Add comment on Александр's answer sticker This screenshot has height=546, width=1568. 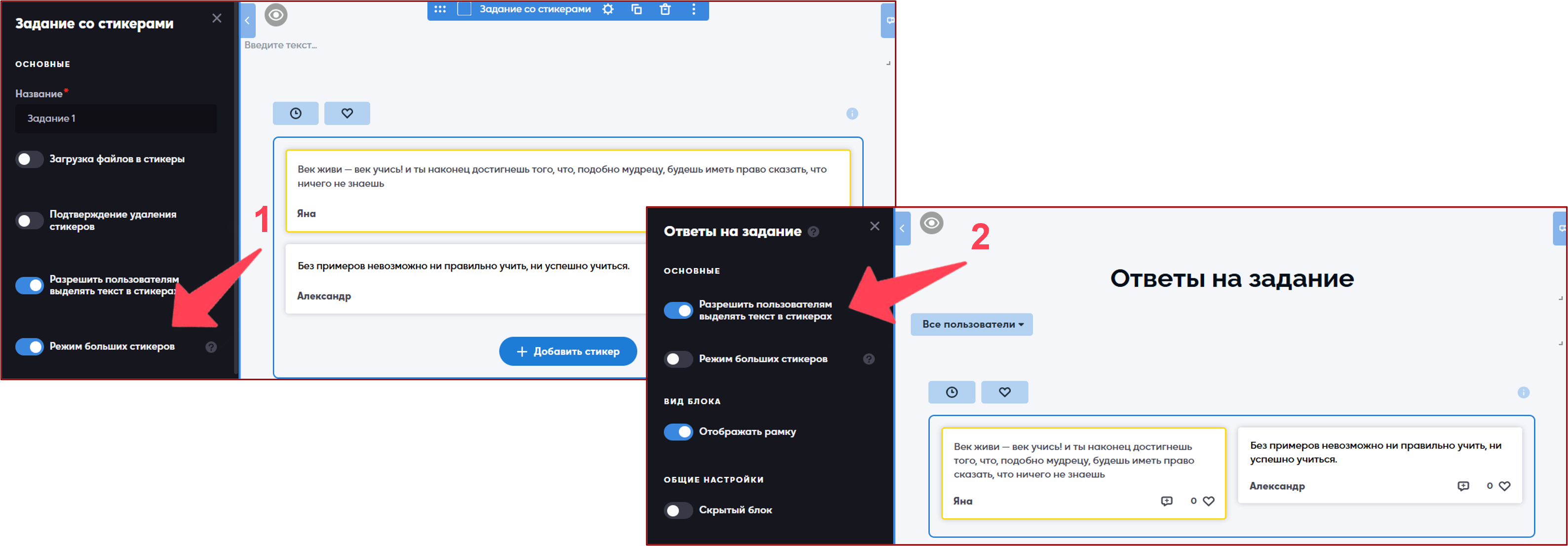pos(1463,486)
